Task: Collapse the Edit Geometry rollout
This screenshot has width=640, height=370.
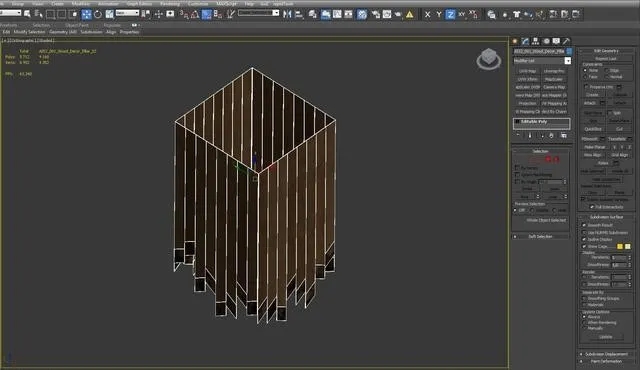Action: (x=607, y=51)
